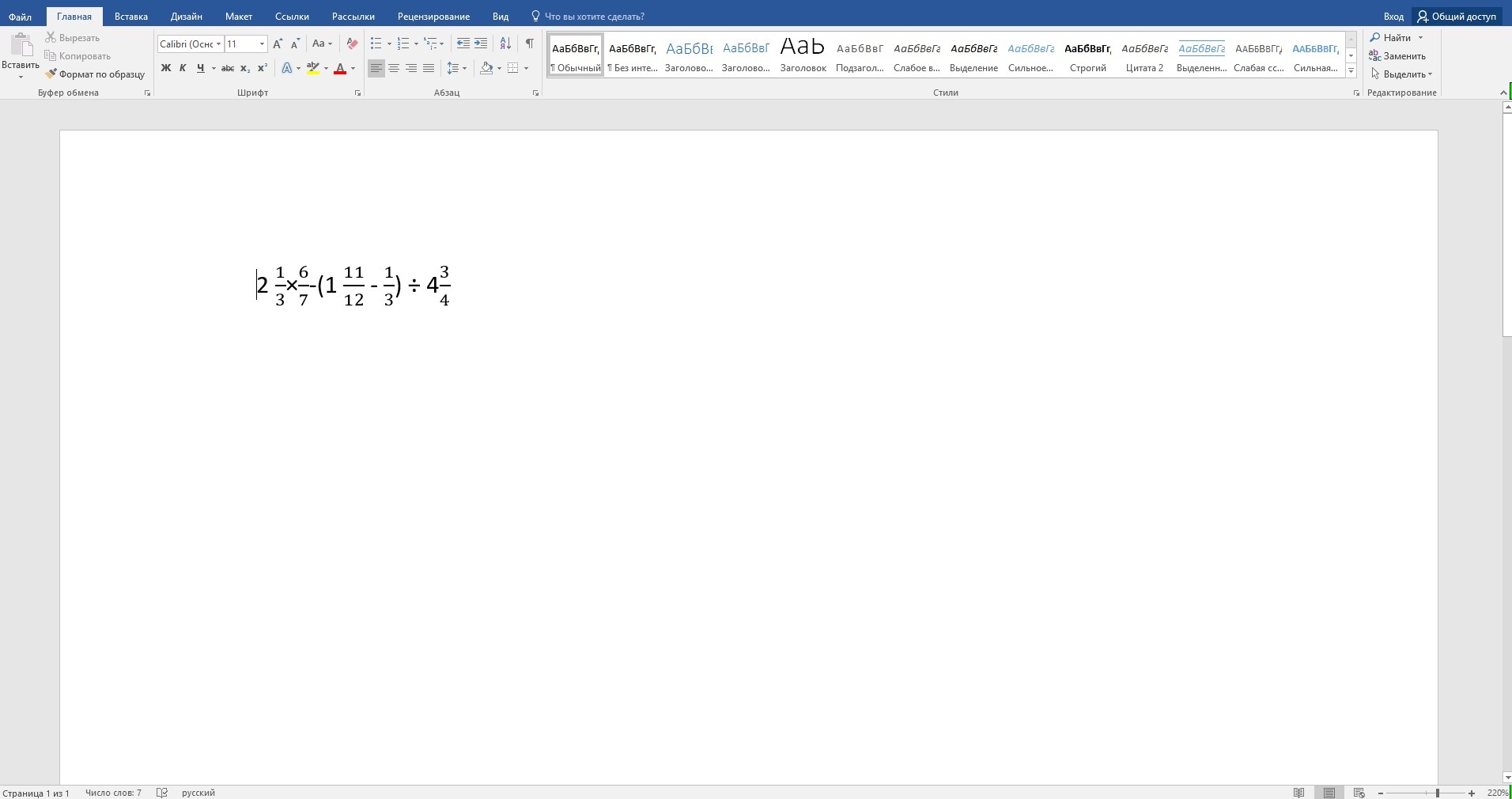The height and width of the screenshot is (799, 1512).
Task: Apply numbered list formatting
Action: click(403, 44)
